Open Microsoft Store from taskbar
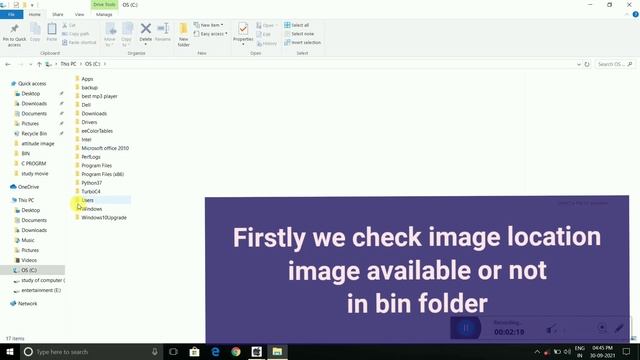The height and width of the screenshot is (360, 640). 194,351
